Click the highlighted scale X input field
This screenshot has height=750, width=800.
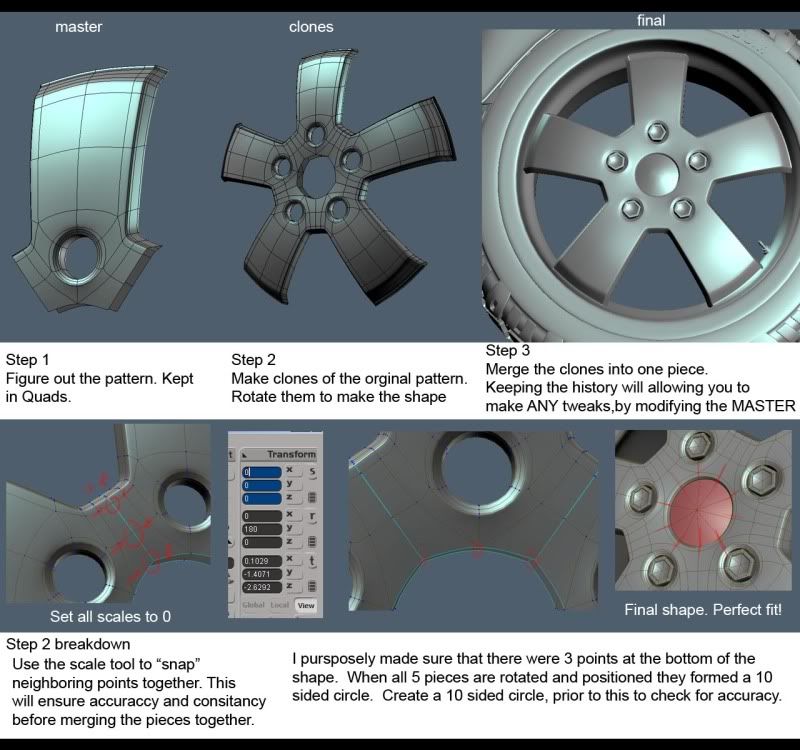263,471
